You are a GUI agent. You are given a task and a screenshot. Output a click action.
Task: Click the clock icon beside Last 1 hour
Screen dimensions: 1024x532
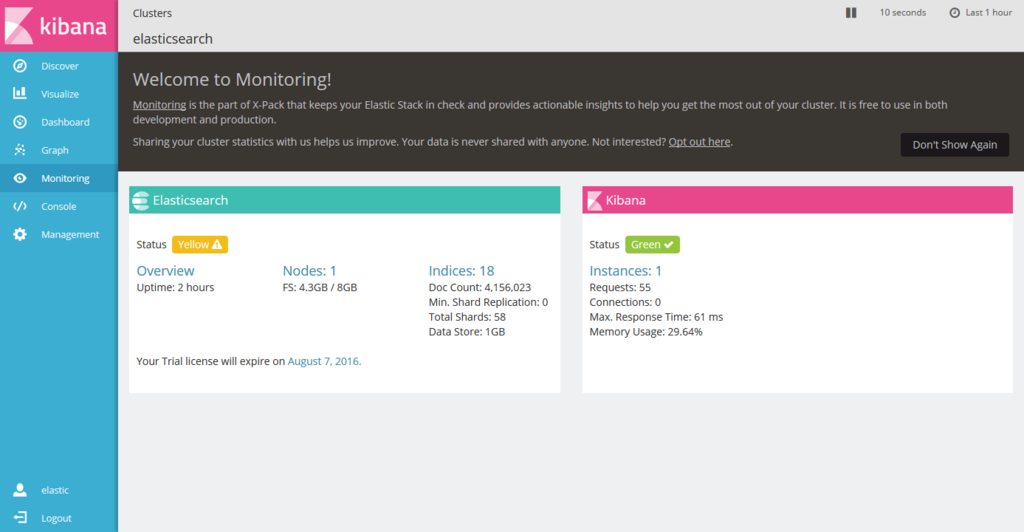pyautogui.click(x=954, y=12)
